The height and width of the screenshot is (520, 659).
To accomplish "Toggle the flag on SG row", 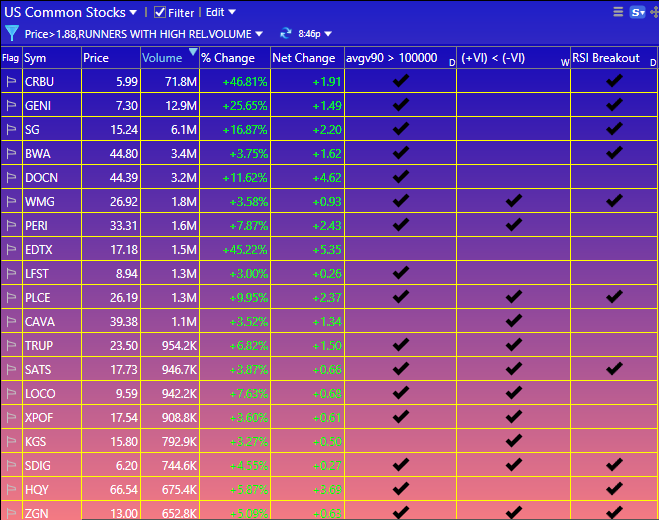I will 11,129.
